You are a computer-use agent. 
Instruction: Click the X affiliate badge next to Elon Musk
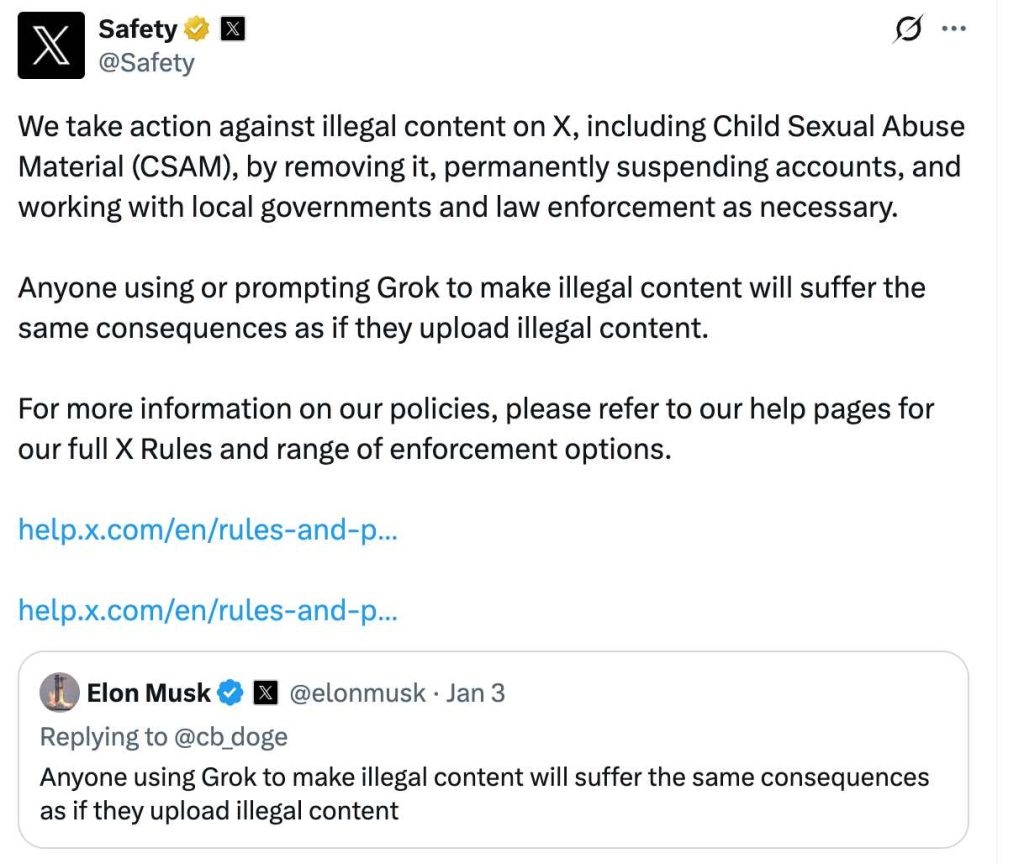coord(265,693)
